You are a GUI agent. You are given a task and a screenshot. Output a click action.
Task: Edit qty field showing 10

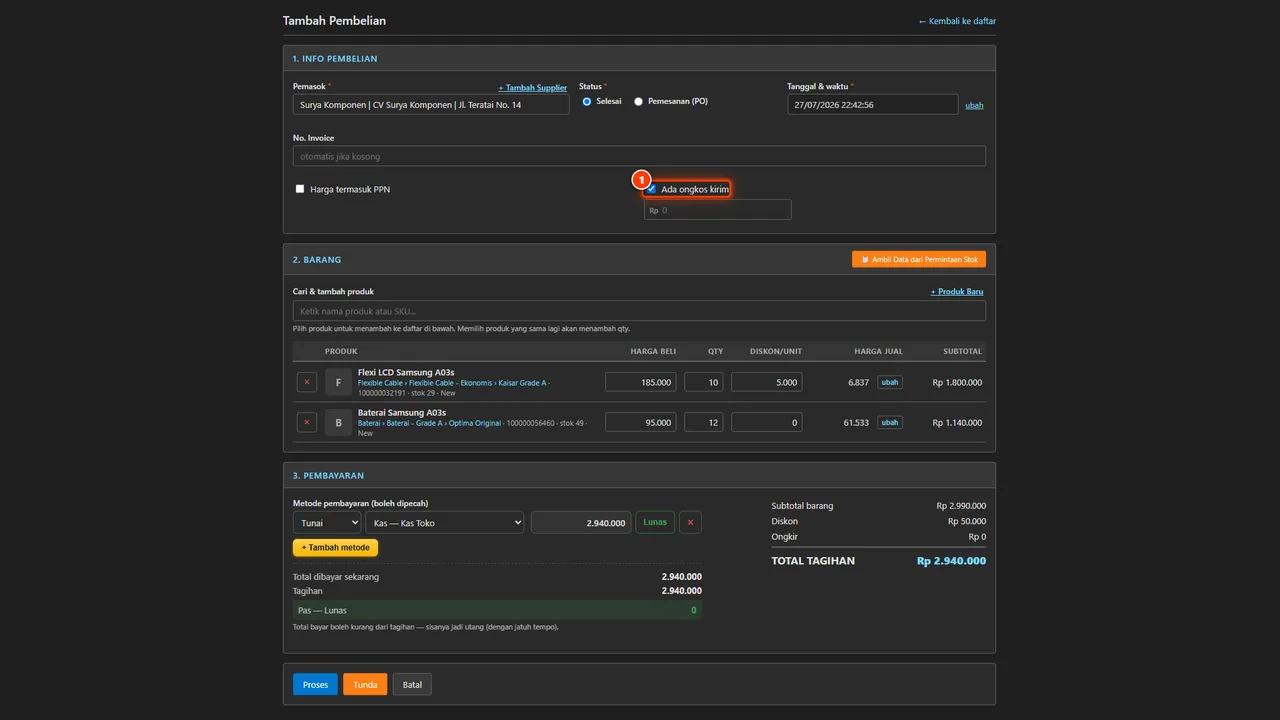[704, 382]
